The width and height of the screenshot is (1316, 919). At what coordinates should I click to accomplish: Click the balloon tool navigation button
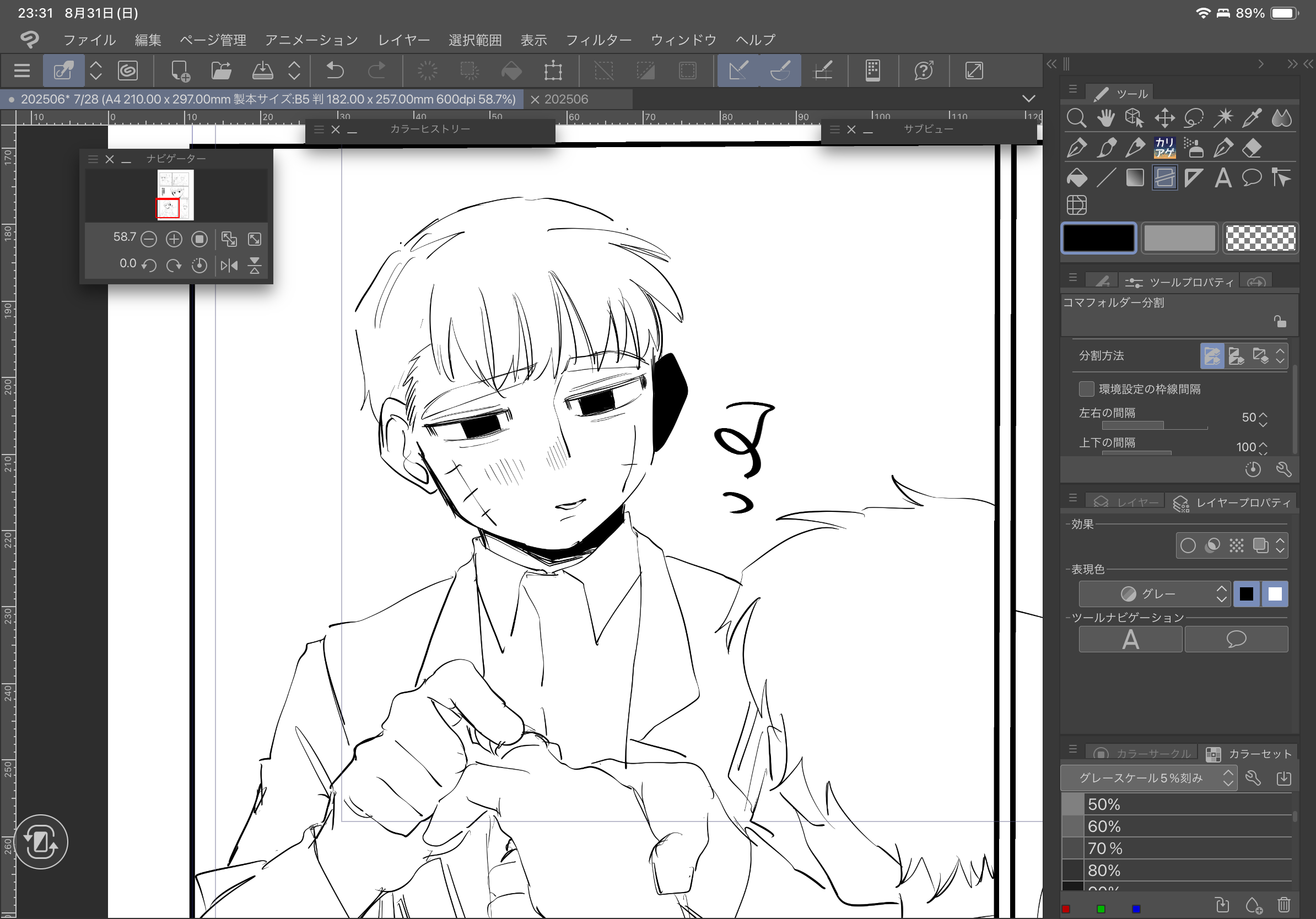click(x=1236, y=640)
